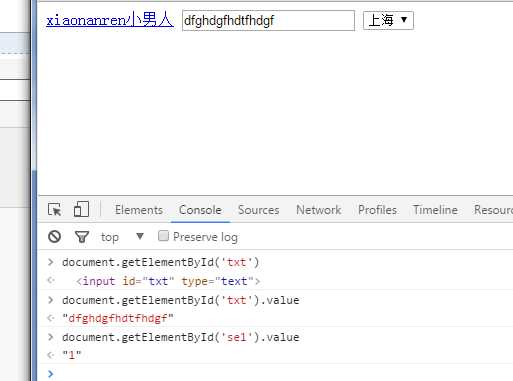Click the first document.getElementById('txt') command line
The image size is (513, 381).
[161, 263]
